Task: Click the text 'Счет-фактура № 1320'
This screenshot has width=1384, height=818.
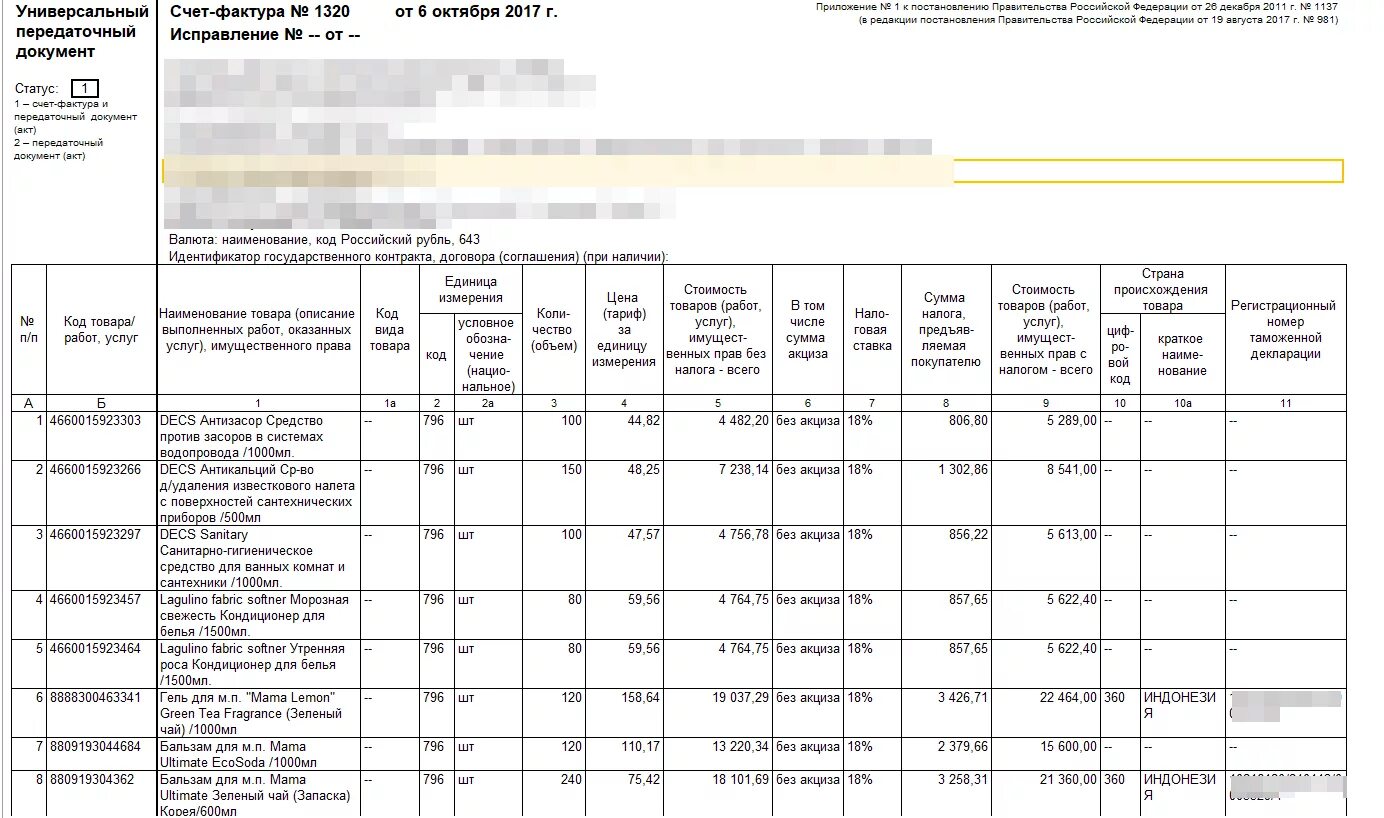Action: pos(260,12)
